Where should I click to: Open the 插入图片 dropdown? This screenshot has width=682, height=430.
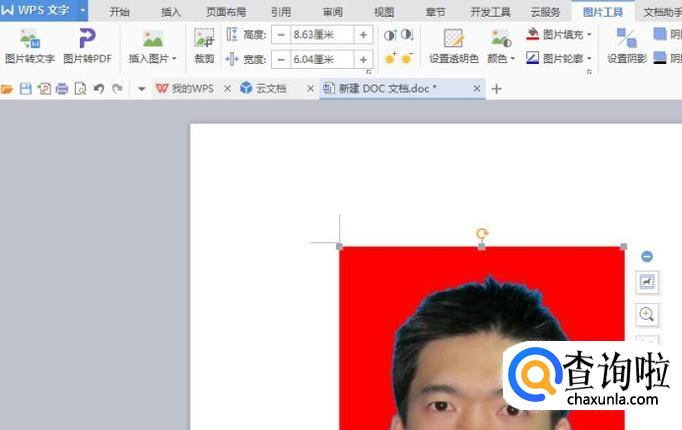click(153, 59)
